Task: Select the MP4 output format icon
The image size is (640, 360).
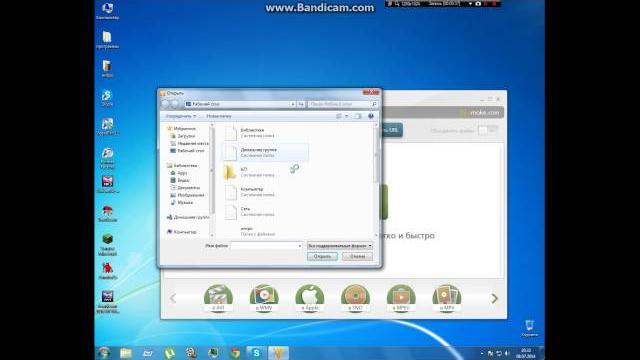Action: (447, 298)
